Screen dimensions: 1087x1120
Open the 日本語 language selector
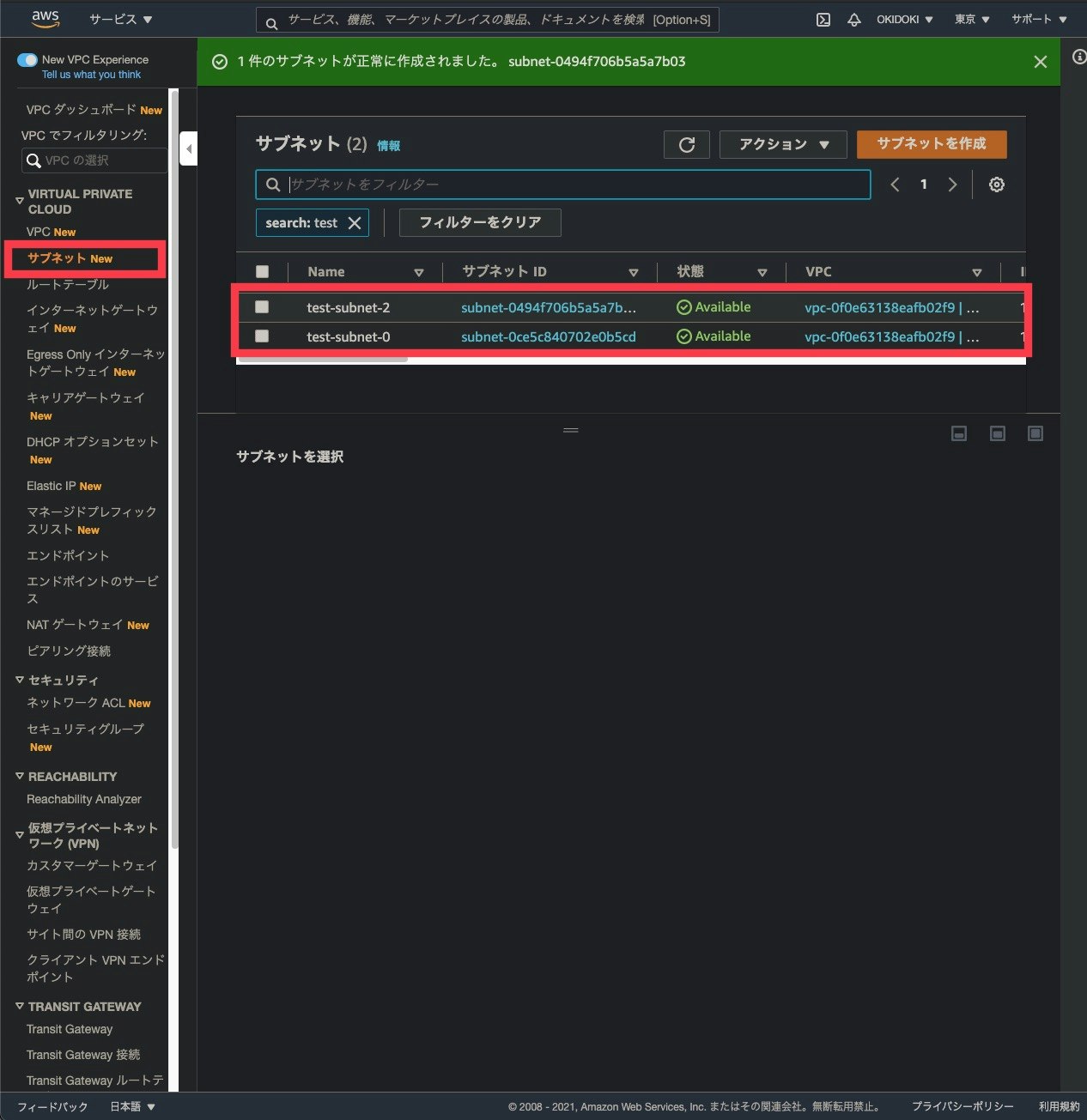tap(132, 1106)
